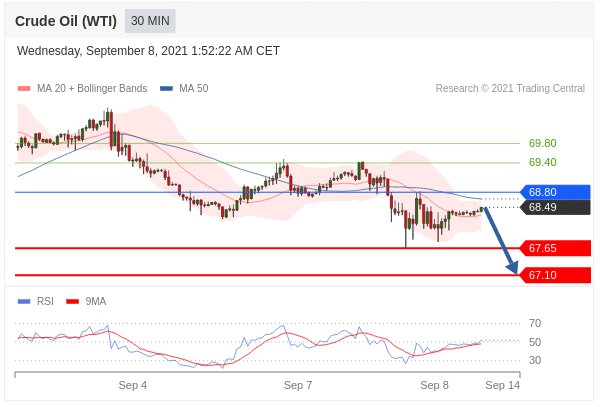The width and height of the screenshot is (600, 407).
Task: Click the 30 MIN timeframe badge
Action: [150, 21]
